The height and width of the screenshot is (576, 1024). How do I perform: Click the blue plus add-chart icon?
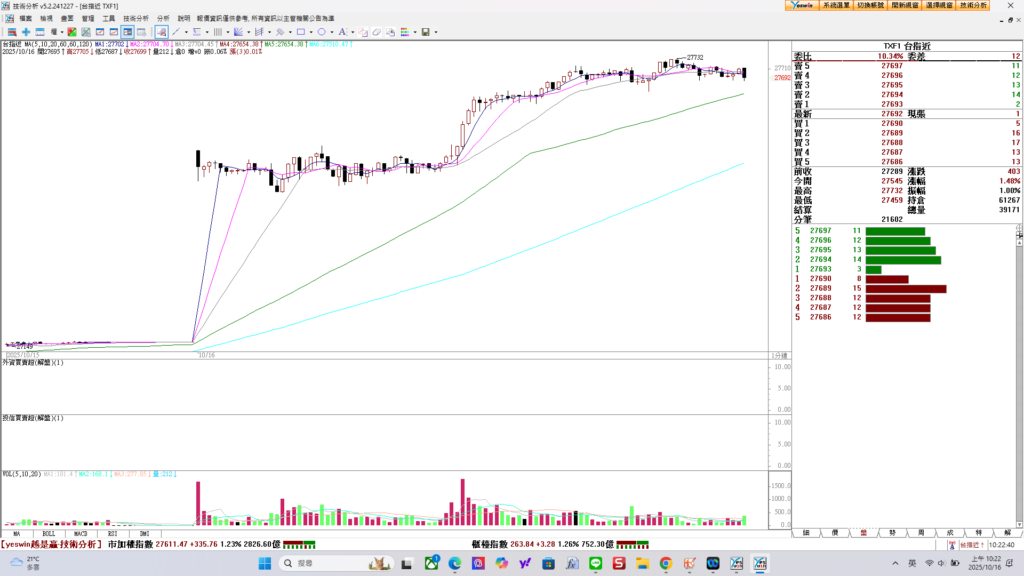pyautogui.click(x=26, y=32)
